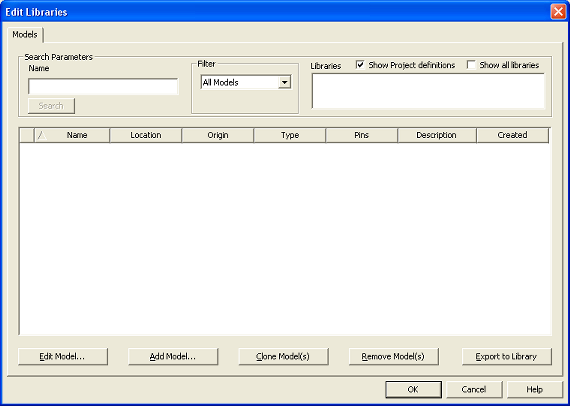Sort by the Pins column header
This screenshot has height=406, width=570.
362,135
